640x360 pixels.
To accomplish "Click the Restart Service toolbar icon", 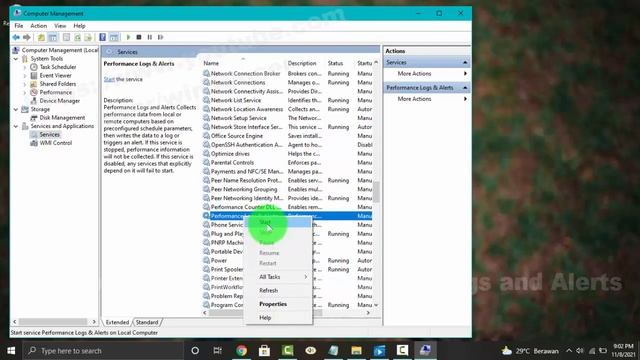I will tap(160, 37).
